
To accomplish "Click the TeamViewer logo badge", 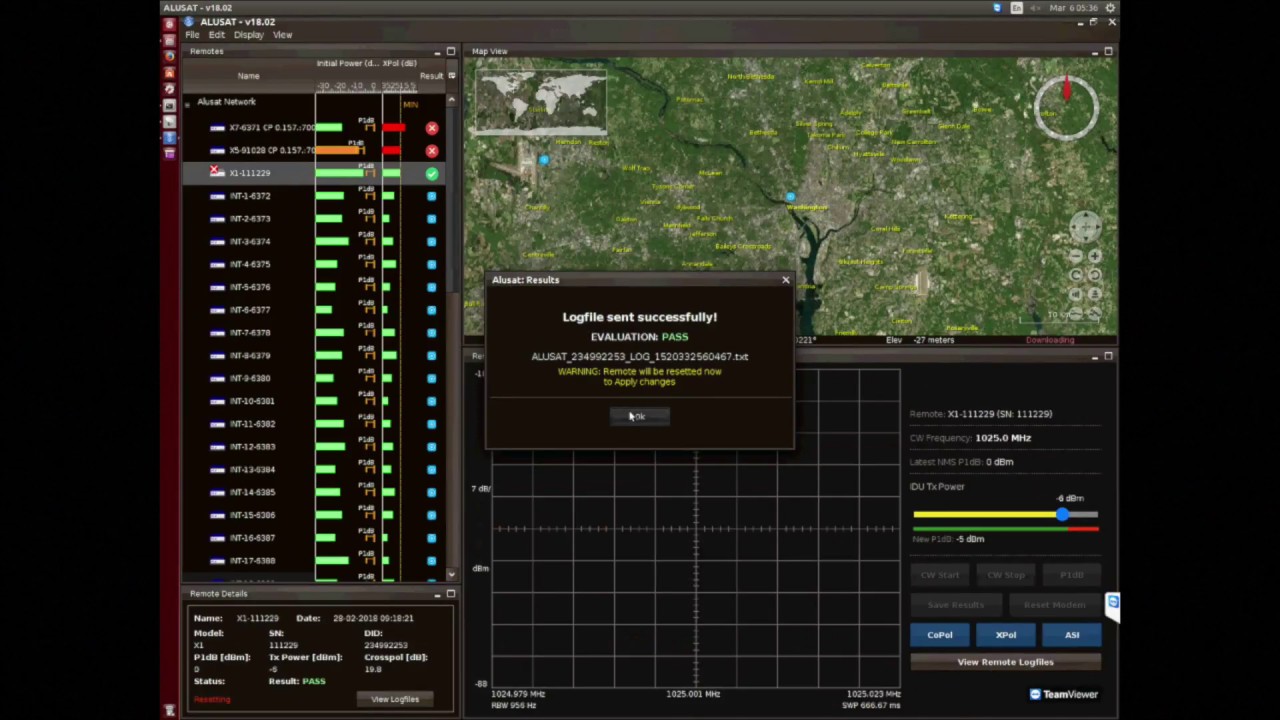I will point(1063,694).
